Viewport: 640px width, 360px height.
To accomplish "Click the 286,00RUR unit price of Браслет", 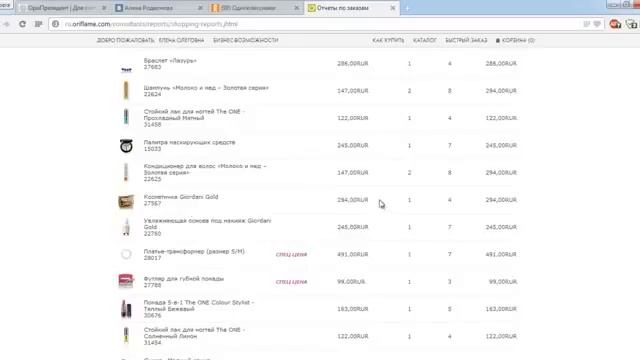I will coord(353,64).
